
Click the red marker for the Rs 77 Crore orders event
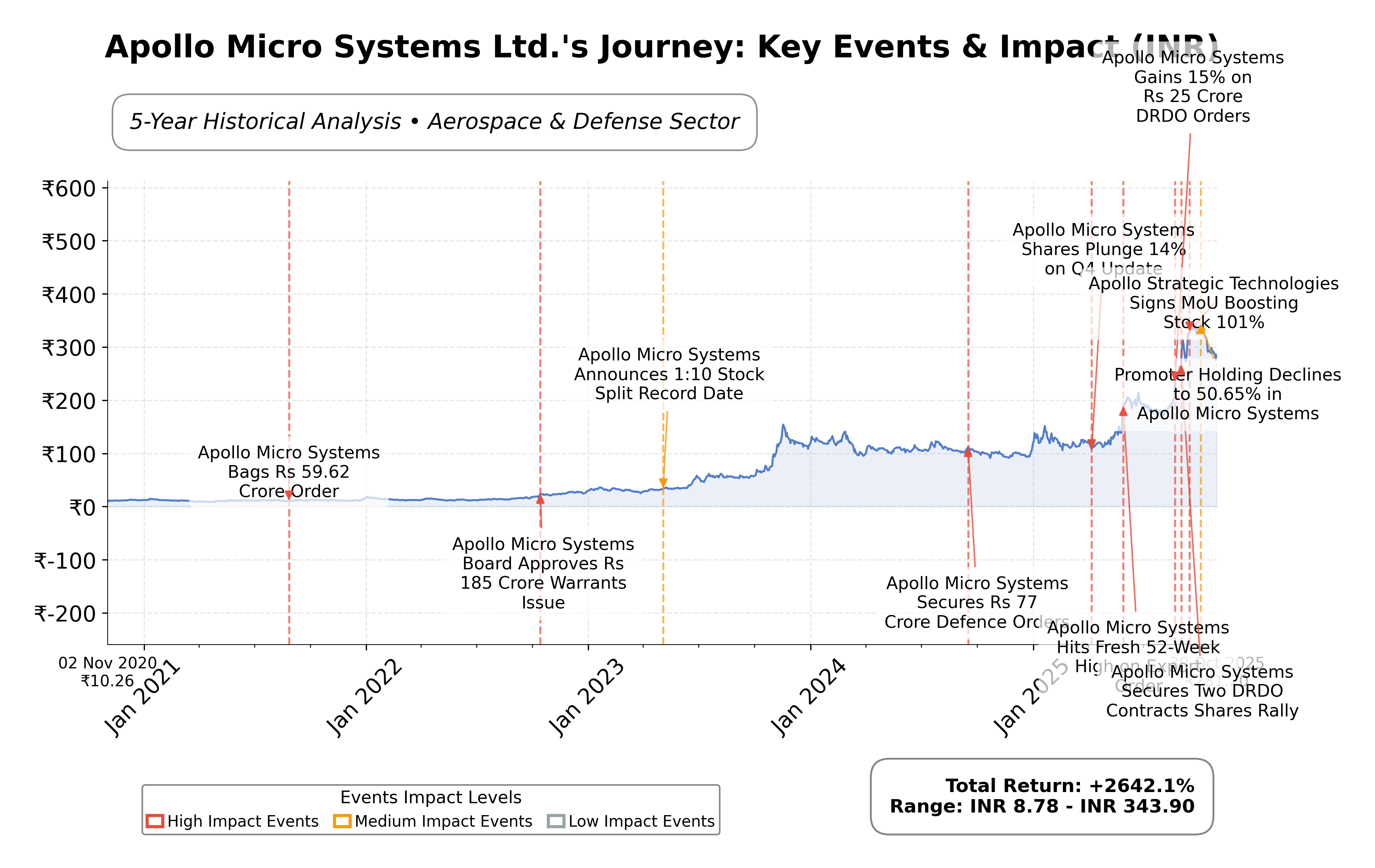[968, 452]
